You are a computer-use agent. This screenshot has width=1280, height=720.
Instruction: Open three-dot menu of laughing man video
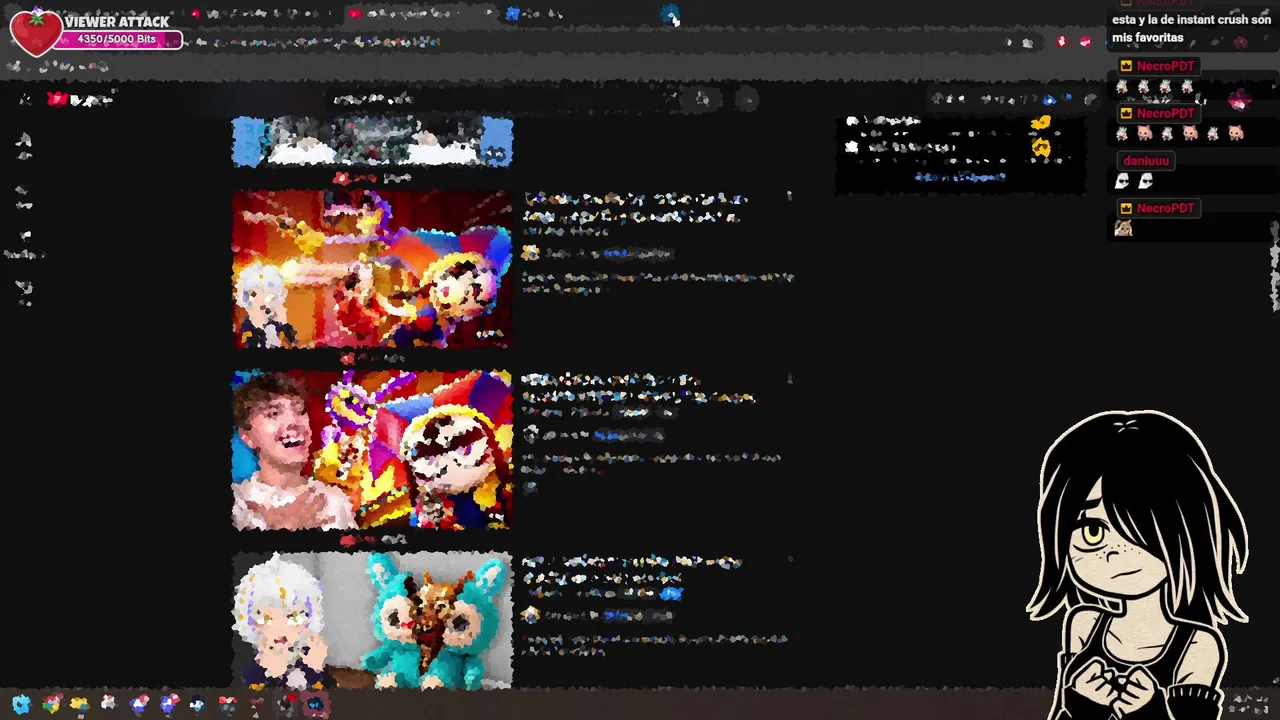tap(789, 379)
